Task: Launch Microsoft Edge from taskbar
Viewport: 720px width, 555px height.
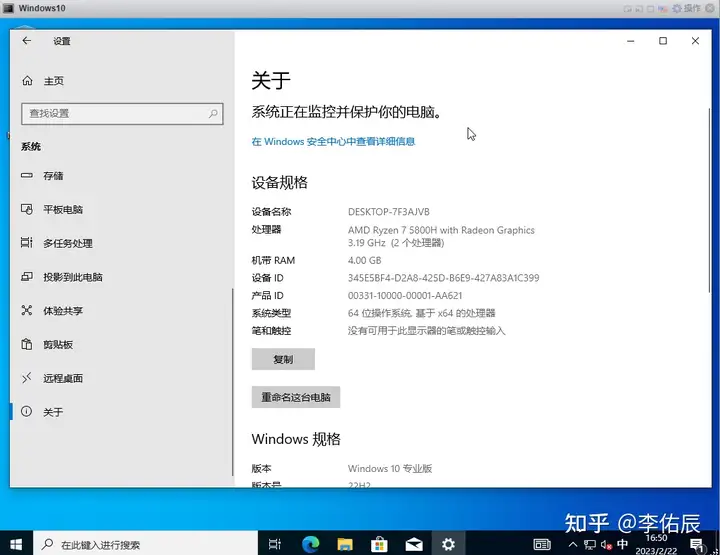Action: [x=310, y=544]
